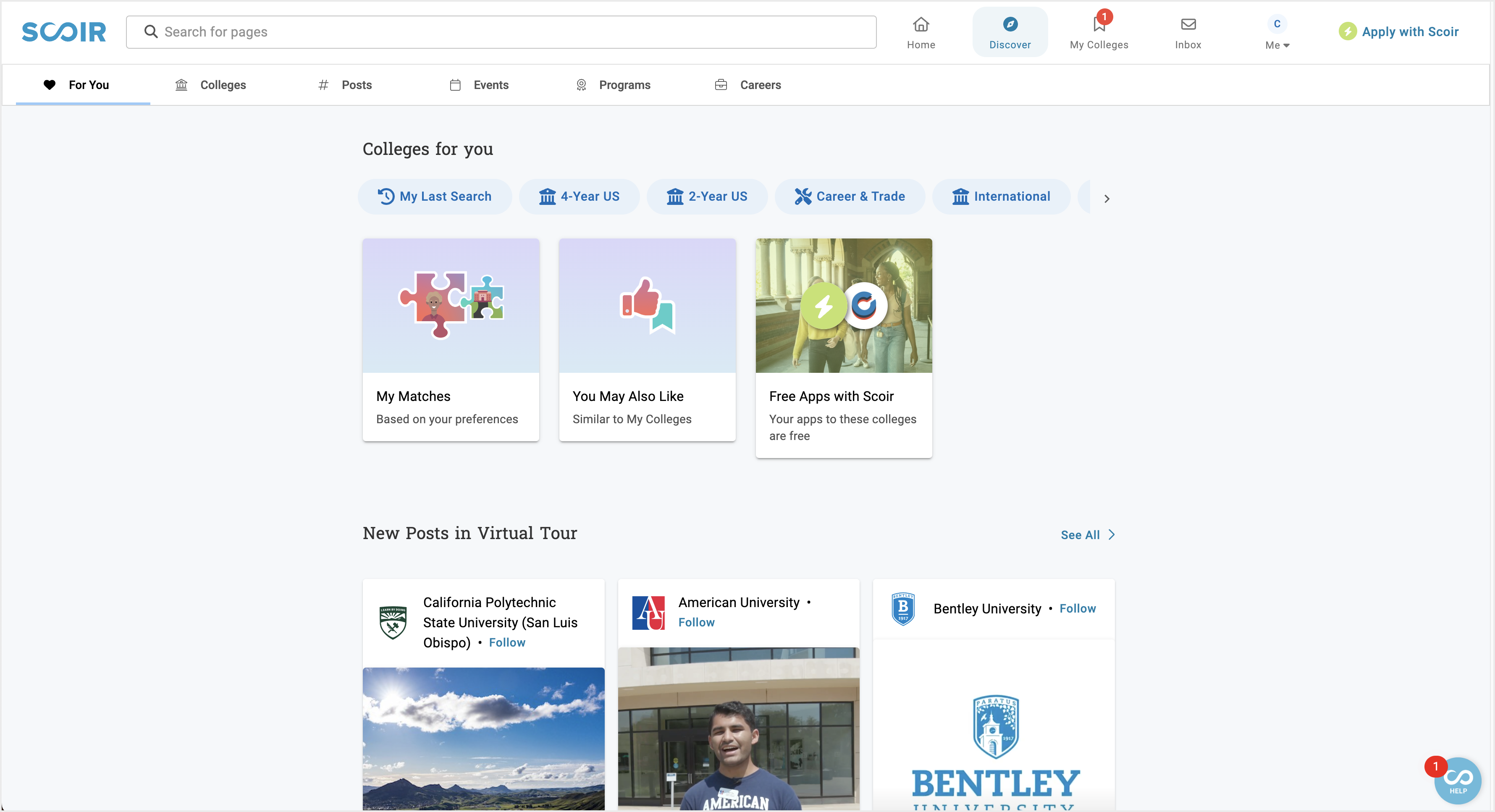The height and width of the screenshot is (812, 1495).
Task: Open the You May Also Like card
Action: coord(647,340)
